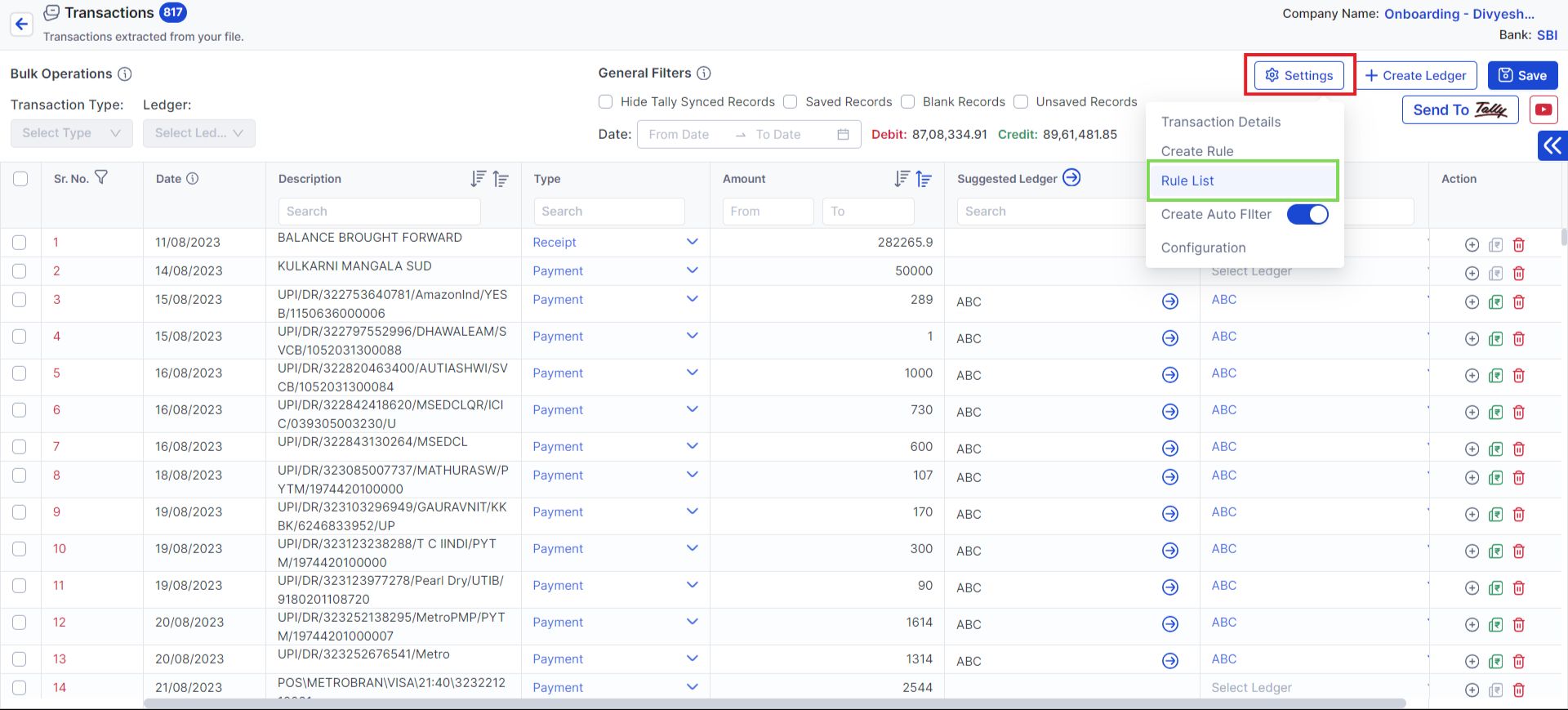Click green voucher icon in row 5
Screen dimensions: 1568x710
pyautogui.click(x=1495, y=376)
